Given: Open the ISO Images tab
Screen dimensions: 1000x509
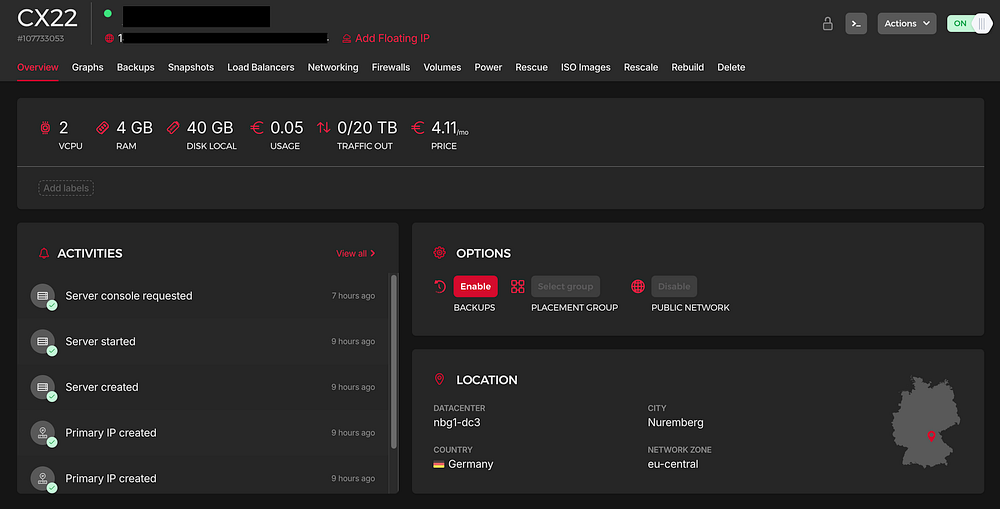Looking at the screenshot, I should [585, 67].
